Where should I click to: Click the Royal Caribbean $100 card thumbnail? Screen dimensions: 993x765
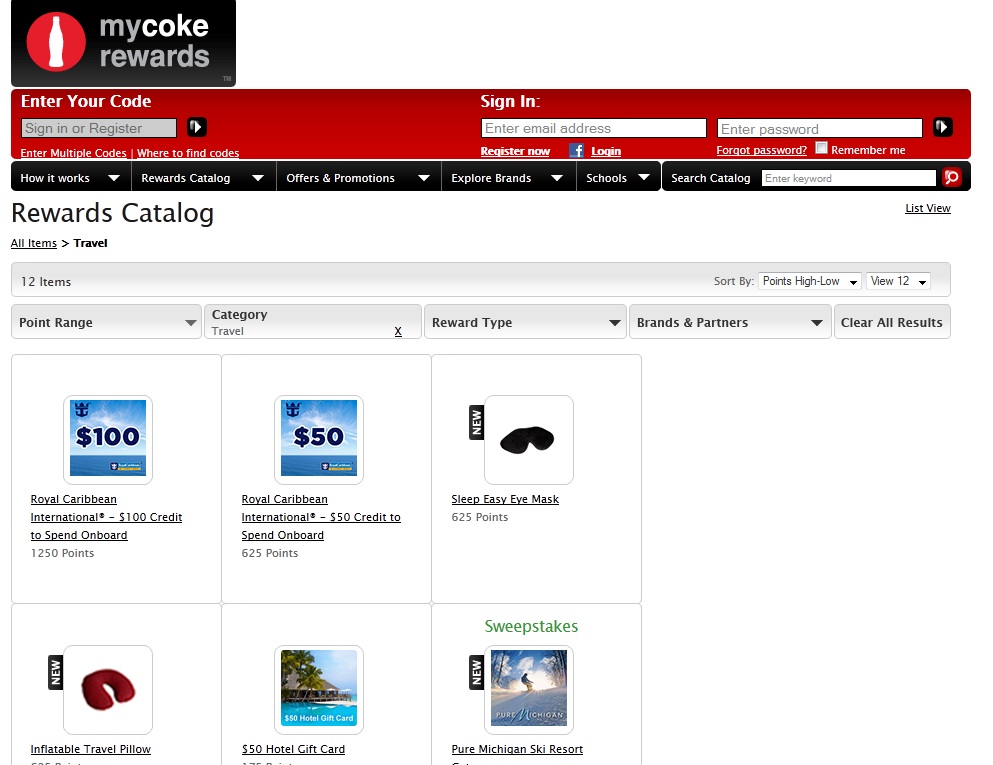click(x=108, y=439)
